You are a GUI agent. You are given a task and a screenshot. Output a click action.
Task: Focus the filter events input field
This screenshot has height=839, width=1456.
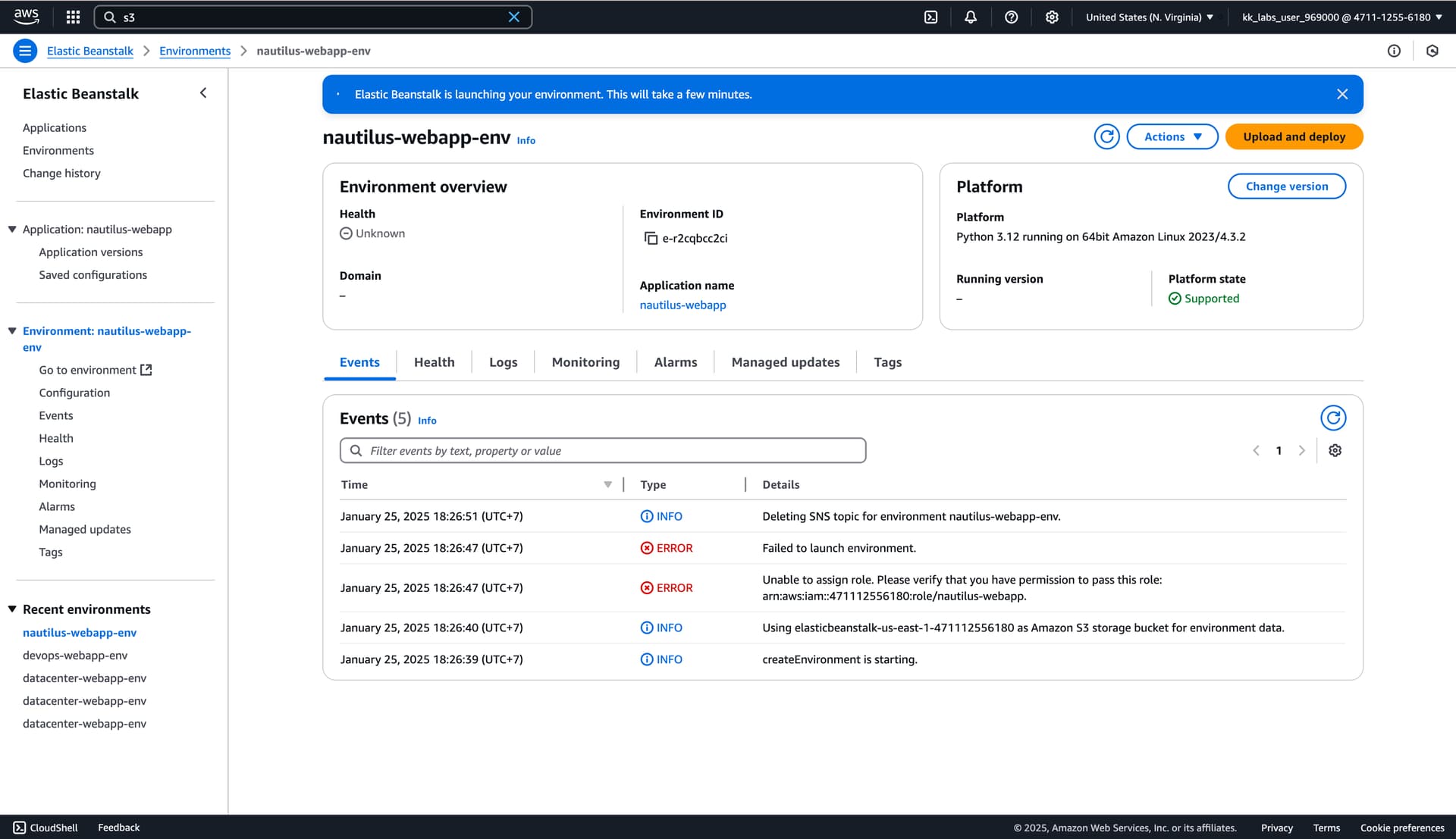pyautogui.click(x=603, y=450)
